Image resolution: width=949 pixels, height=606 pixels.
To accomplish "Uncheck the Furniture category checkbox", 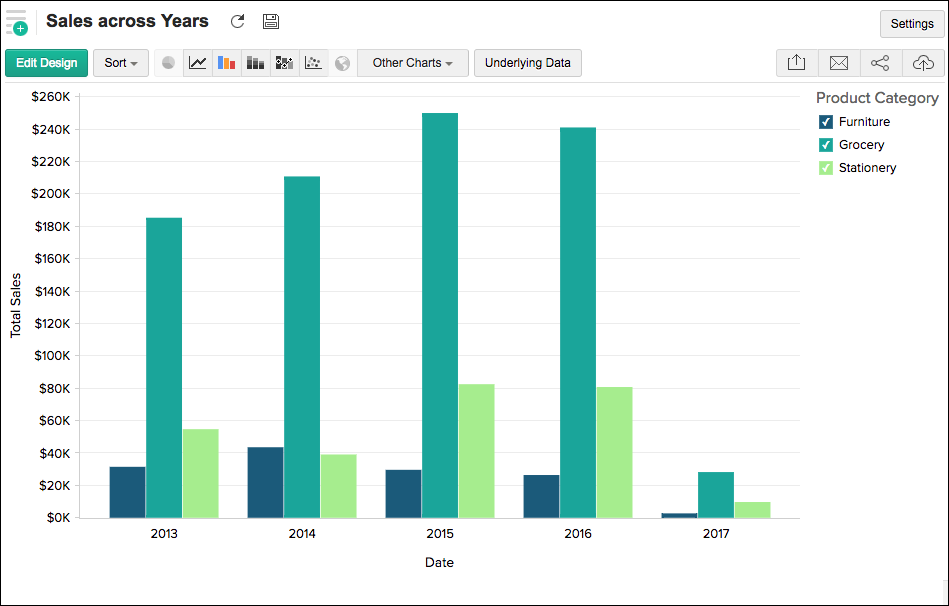I will 826,122.
